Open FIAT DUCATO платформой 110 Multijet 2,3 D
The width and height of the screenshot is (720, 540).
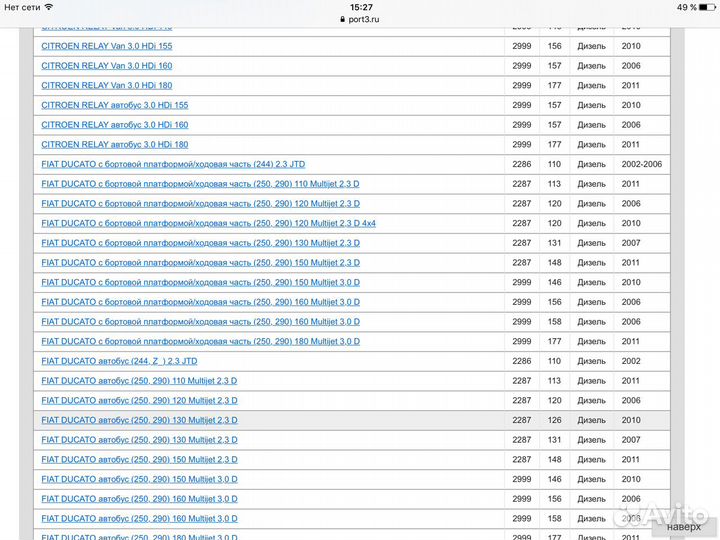[200, 184]
